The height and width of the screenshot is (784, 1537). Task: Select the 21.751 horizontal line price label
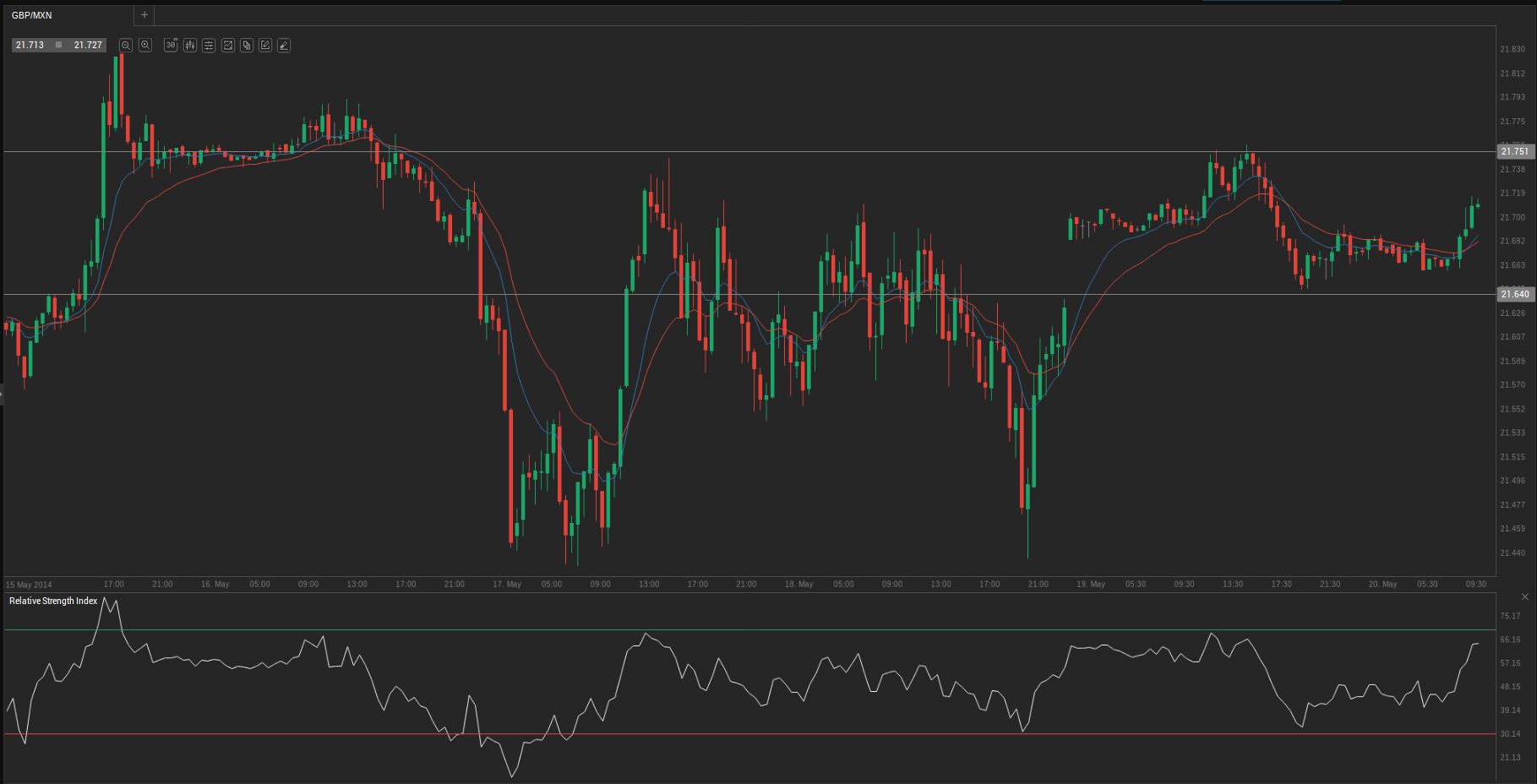click(x=1514, y=152)
